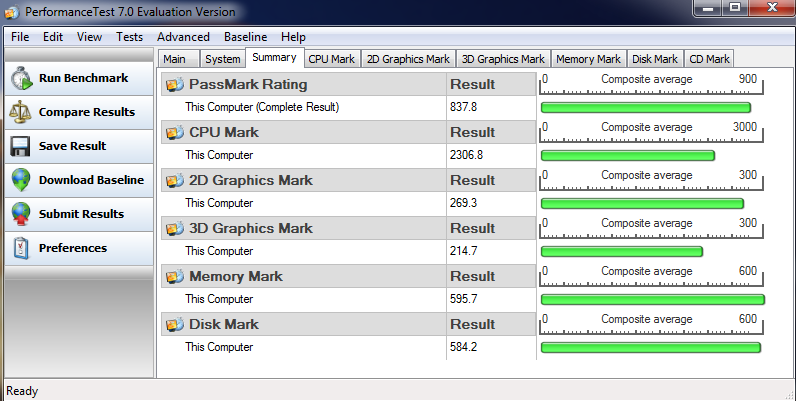The image size is (796, 401).
Task: Switch to the CPU Mark tab
Action: (332, 59)
